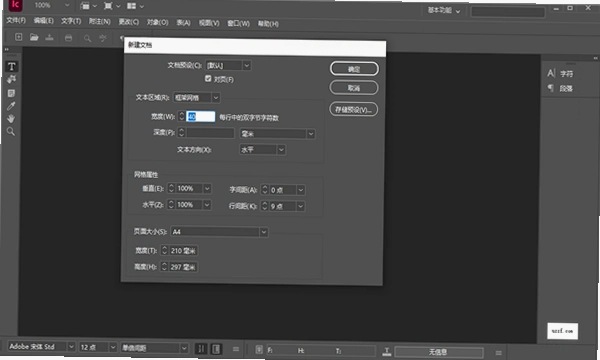Toggle the paragraph-style column icon in bottom bar

coord(216,349)
